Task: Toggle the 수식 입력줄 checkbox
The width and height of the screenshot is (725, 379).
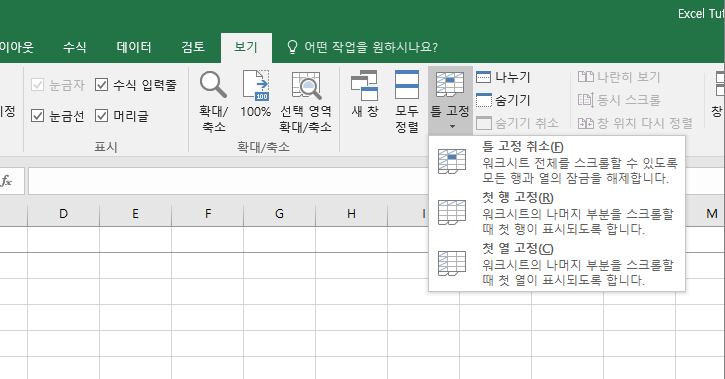Action: pos(101,85)
